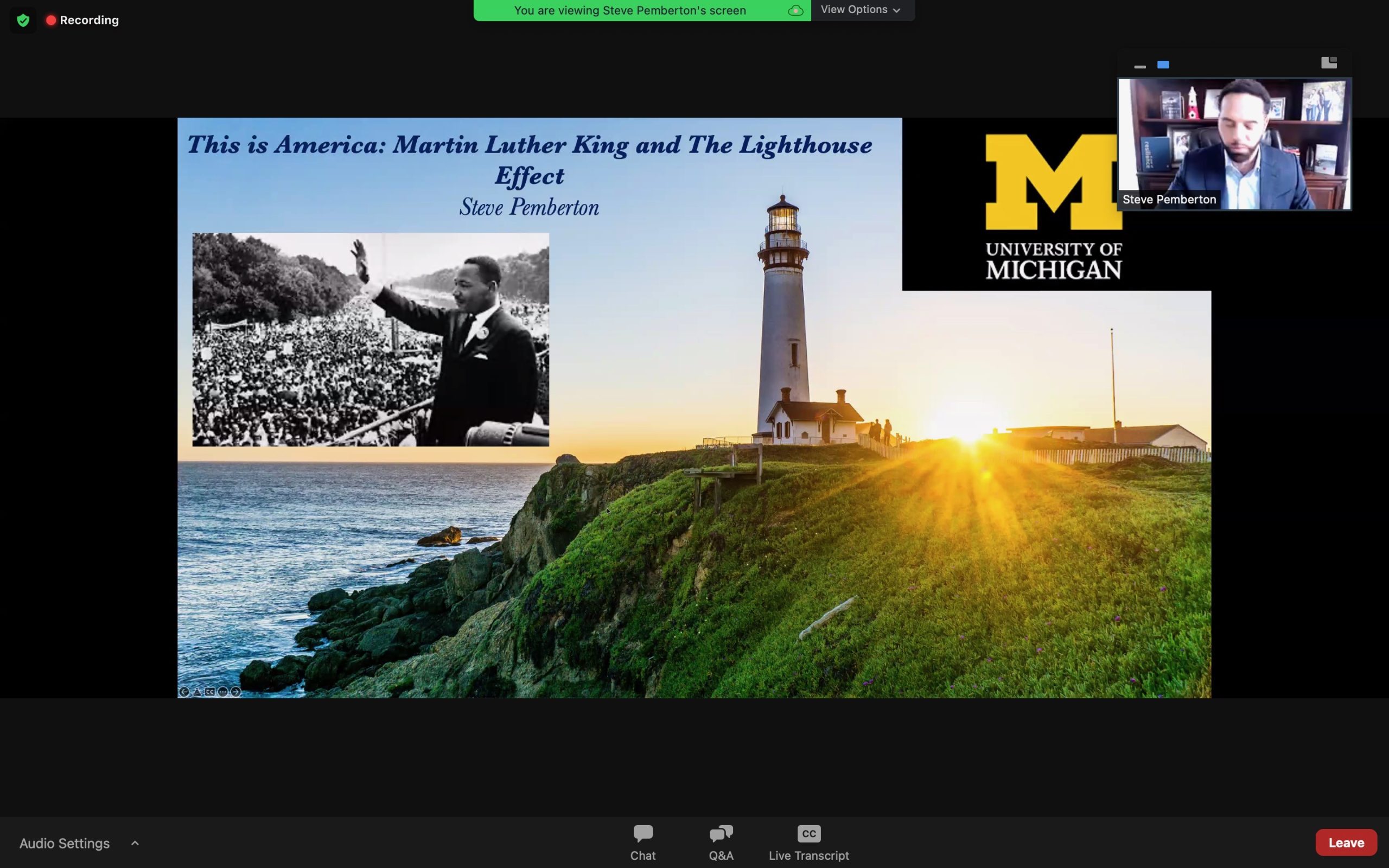Image resolution: width=1389 pixels, height=868 pixels.
Task: Click the green security shield icon
Action: (x=23, y=20)
